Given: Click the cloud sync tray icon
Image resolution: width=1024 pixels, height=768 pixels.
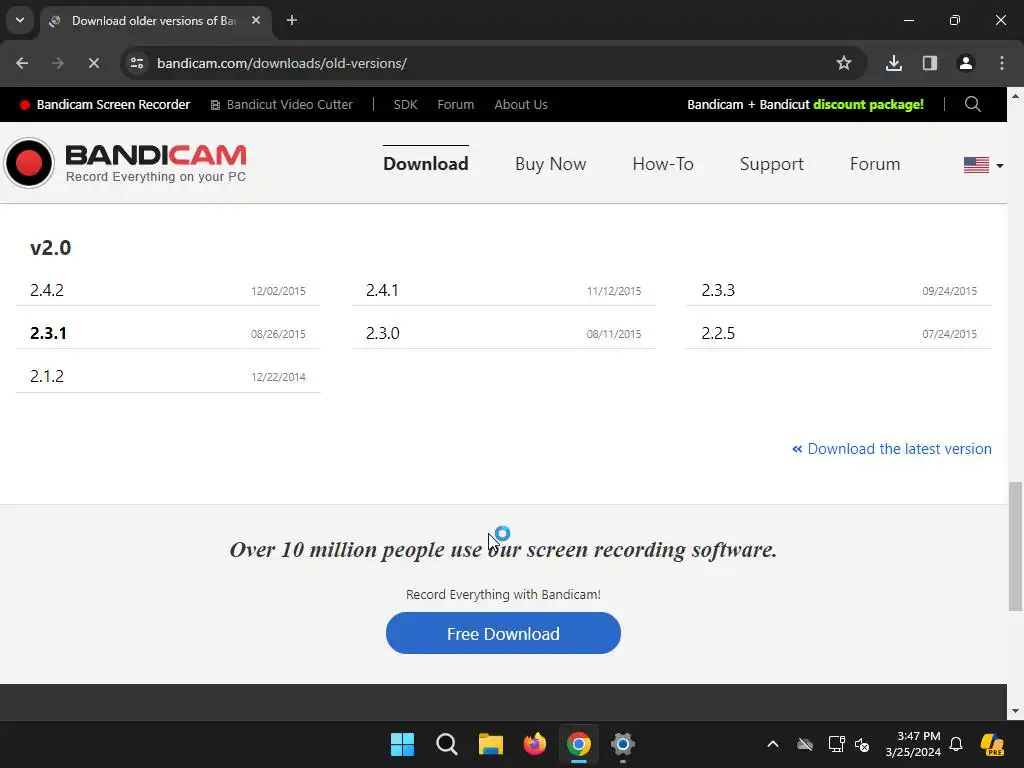Looking at the screenshot, I should pyautogui.click(x=805, y=744).
